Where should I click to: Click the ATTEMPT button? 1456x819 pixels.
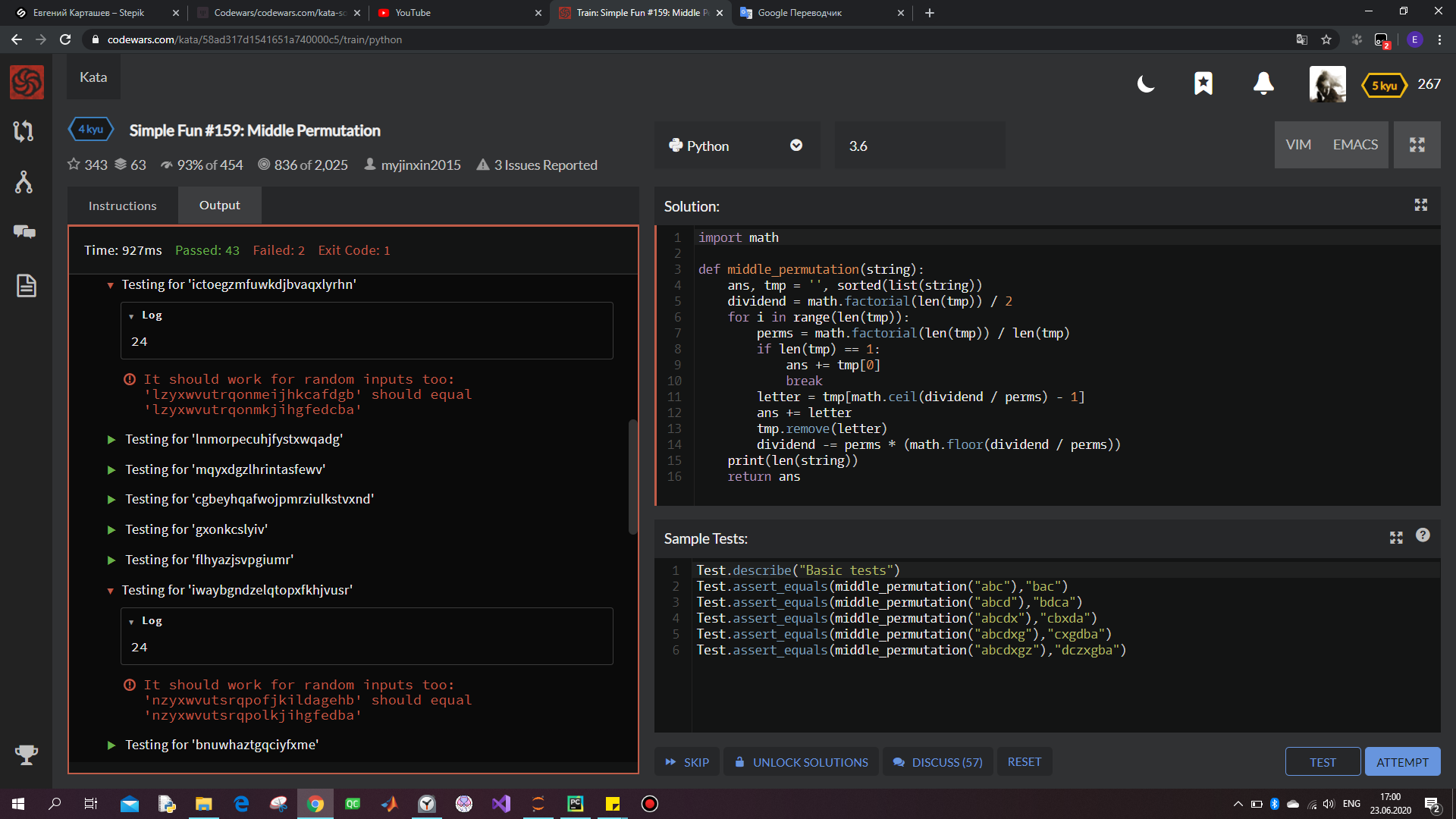[1402, 761]
